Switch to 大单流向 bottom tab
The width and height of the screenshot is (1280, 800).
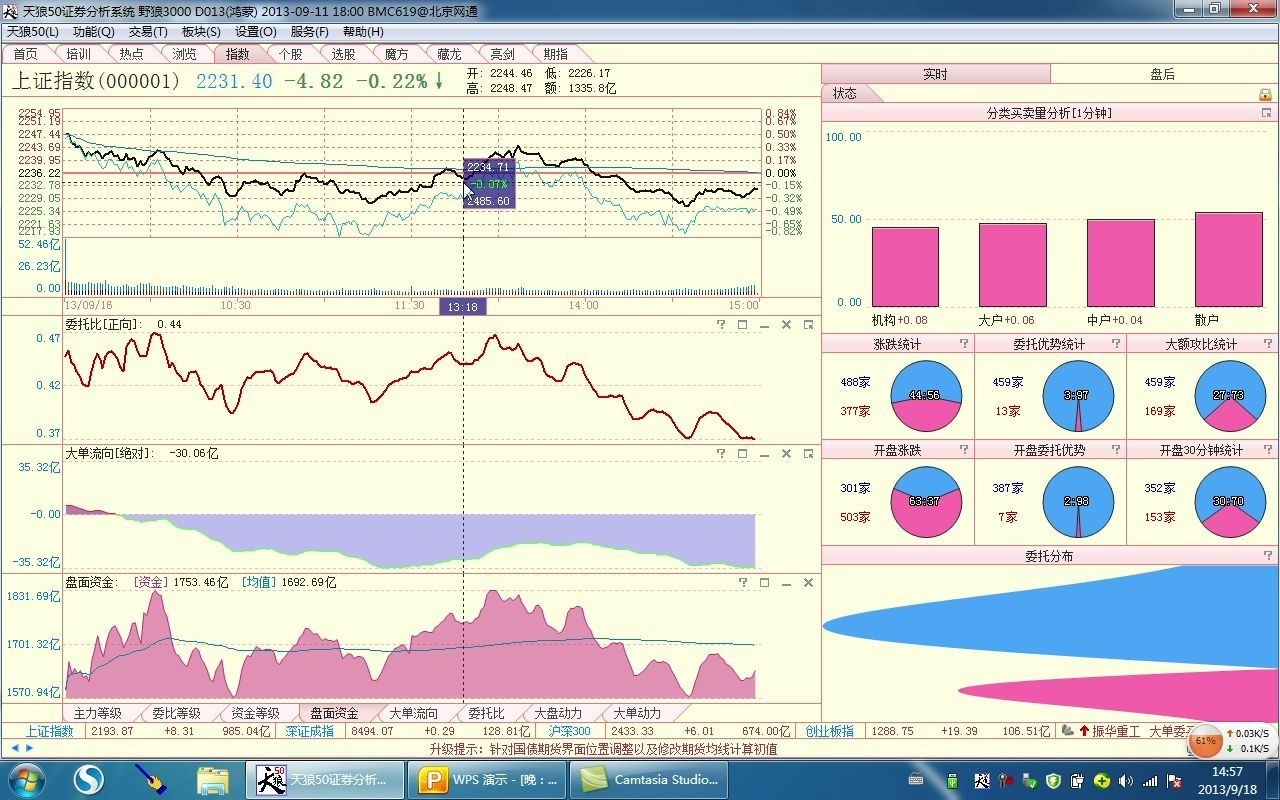point(414,713)
